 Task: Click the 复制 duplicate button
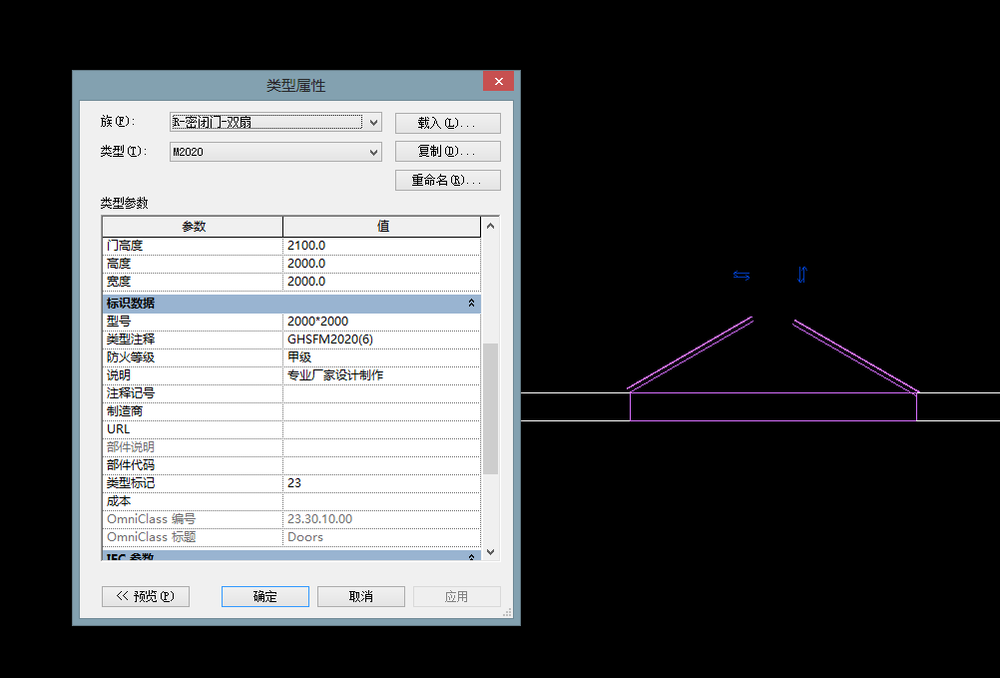click(x=448, y=151)
